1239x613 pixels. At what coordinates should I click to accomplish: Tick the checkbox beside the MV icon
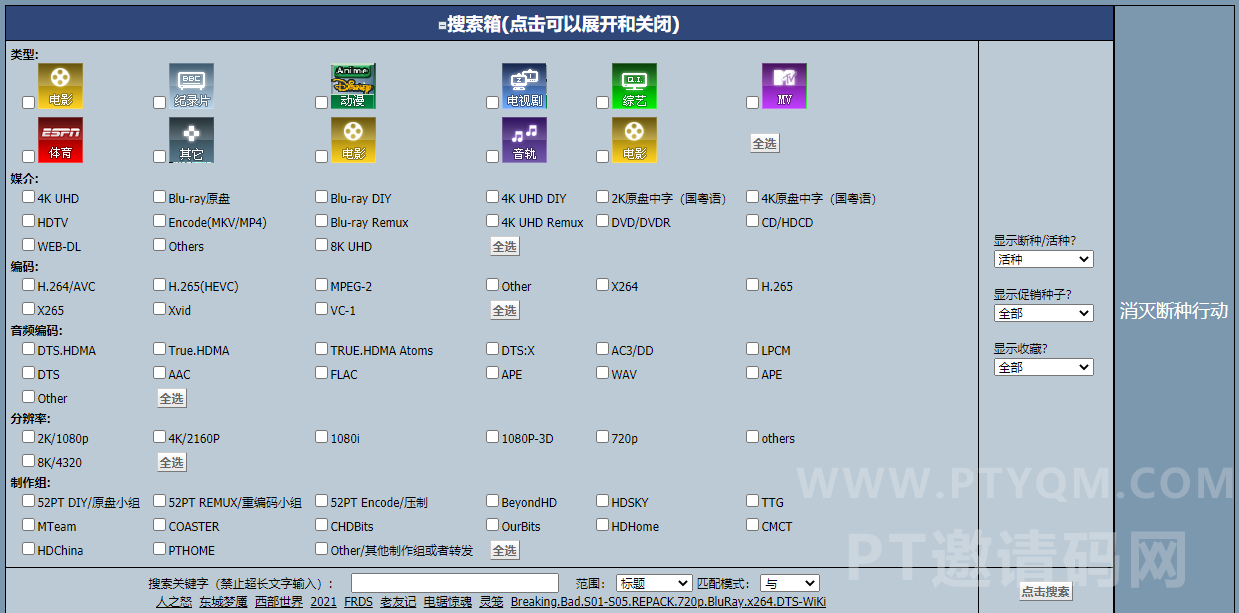pos(752,102)
